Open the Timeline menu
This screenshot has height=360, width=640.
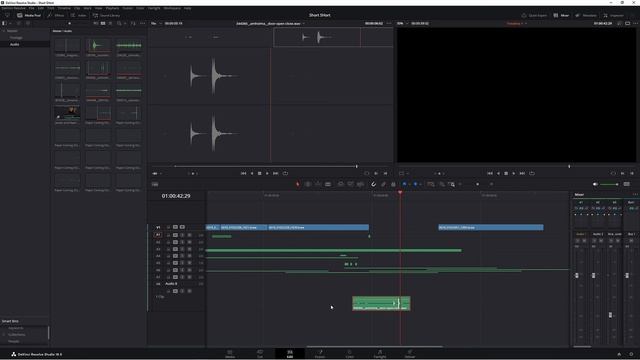[x=64, y=8]
